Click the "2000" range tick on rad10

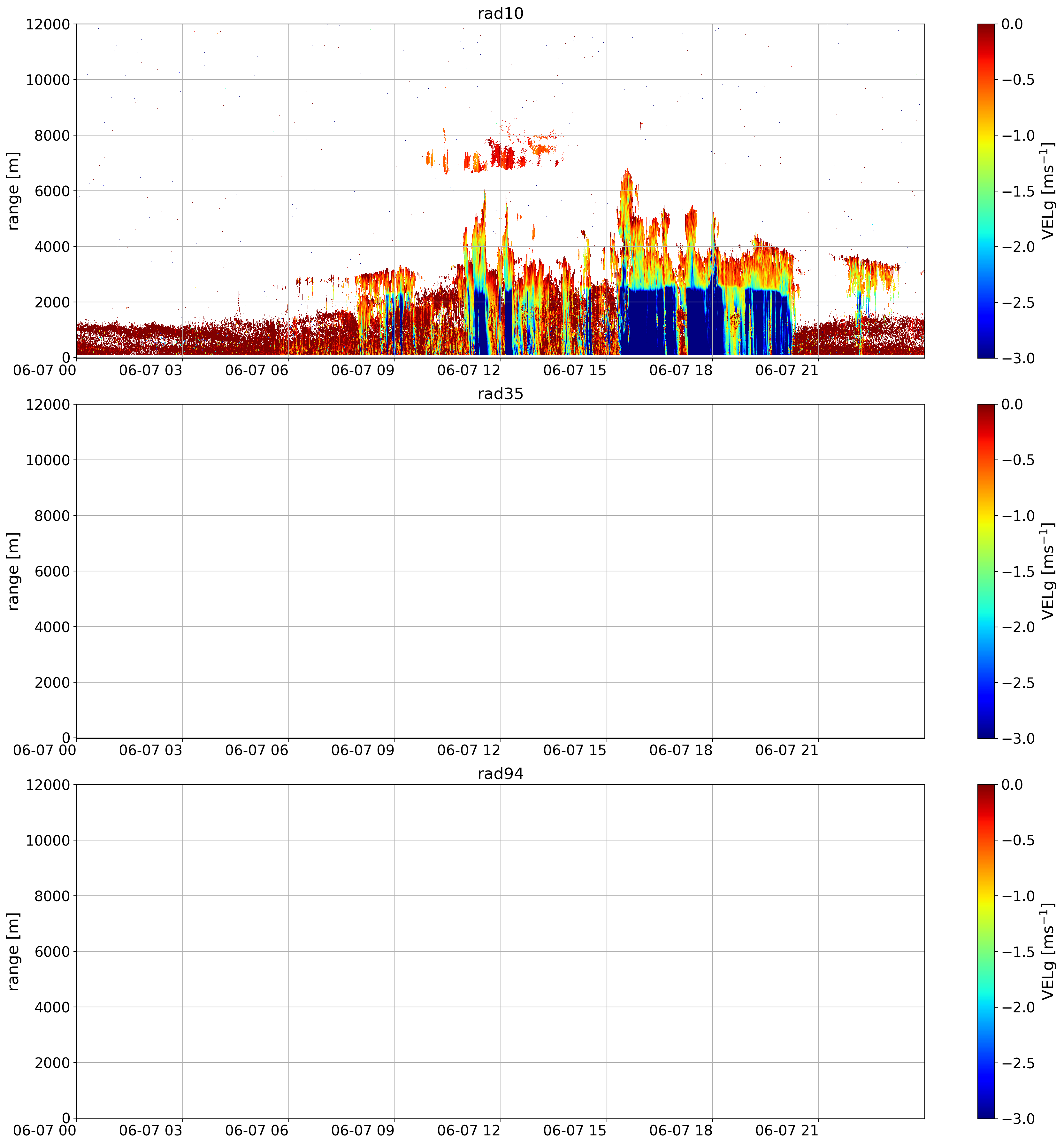coord(52,302)
